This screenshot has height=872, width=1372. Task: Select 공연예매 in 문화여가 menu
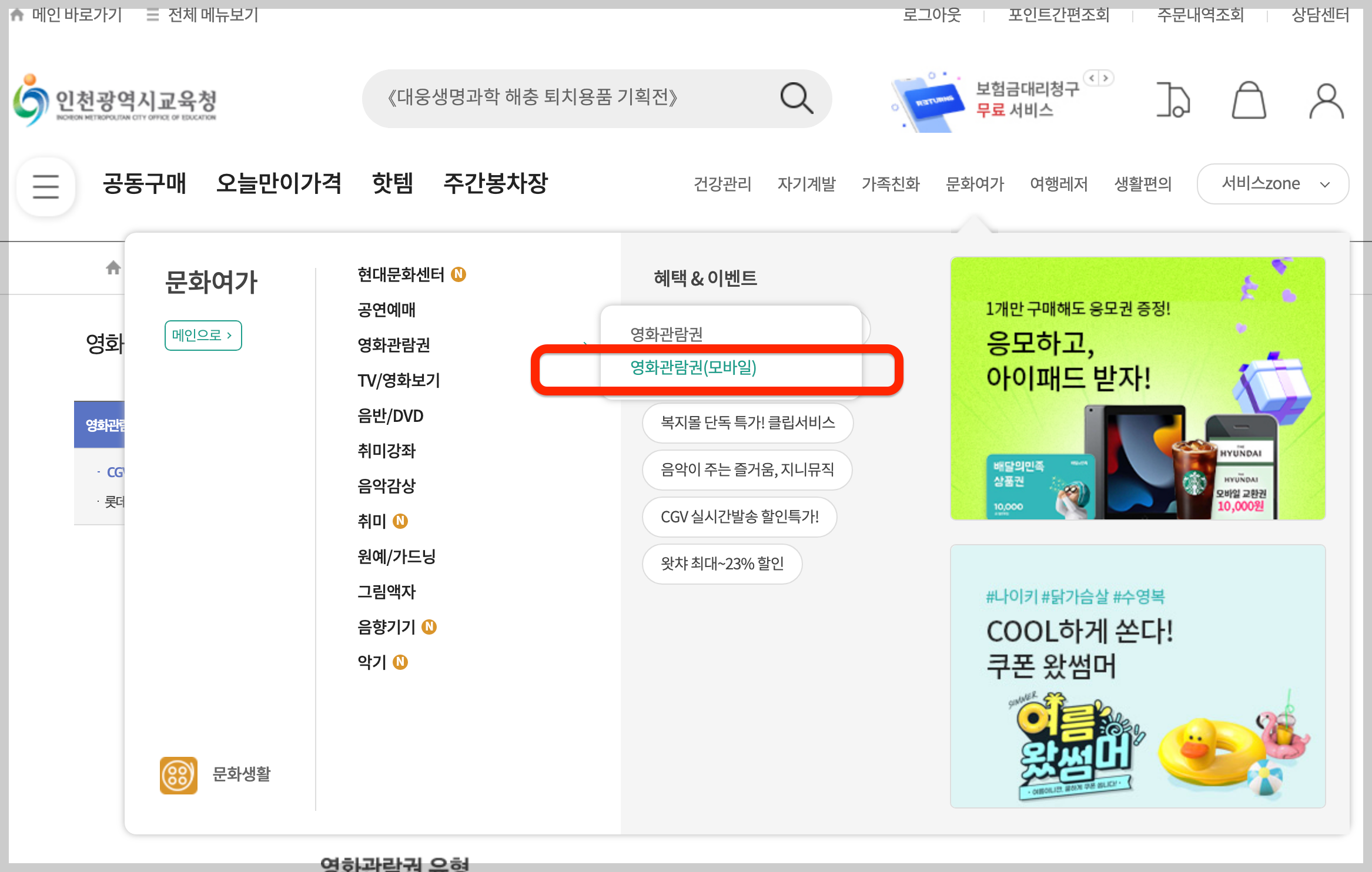click(x=386, y=310)
